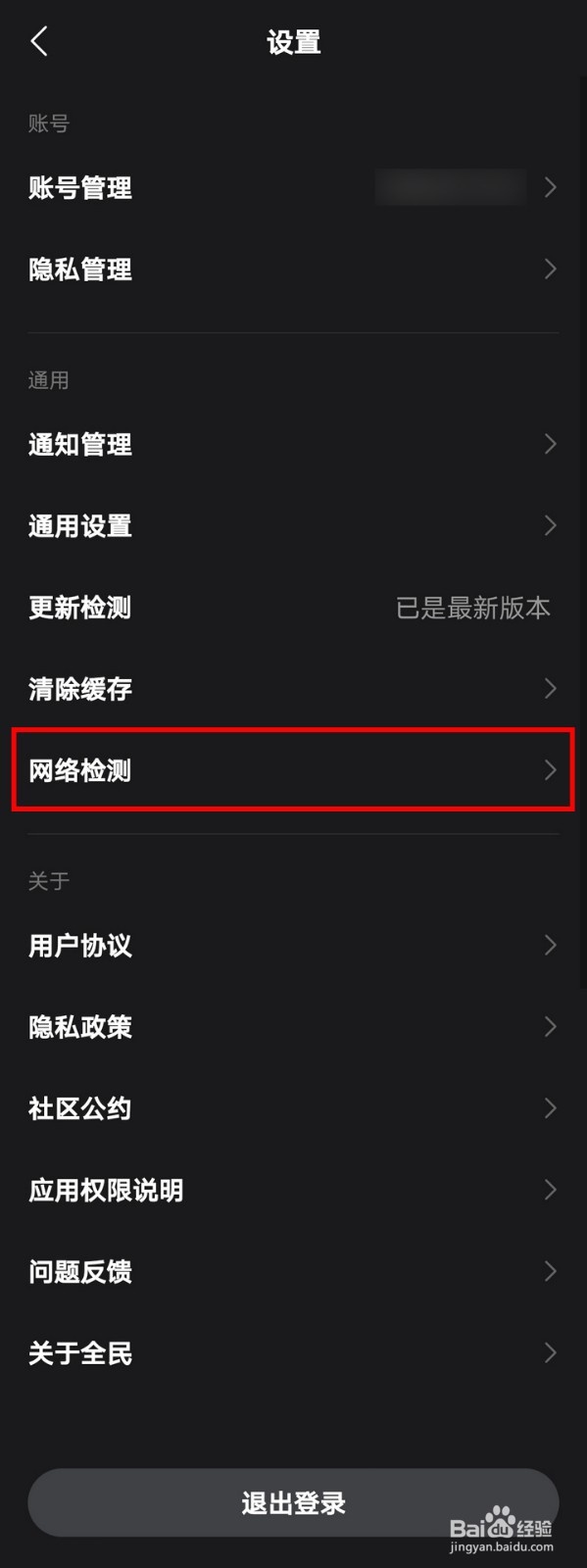Click the chevron next to 网络检测

click(x=550, y=769)
